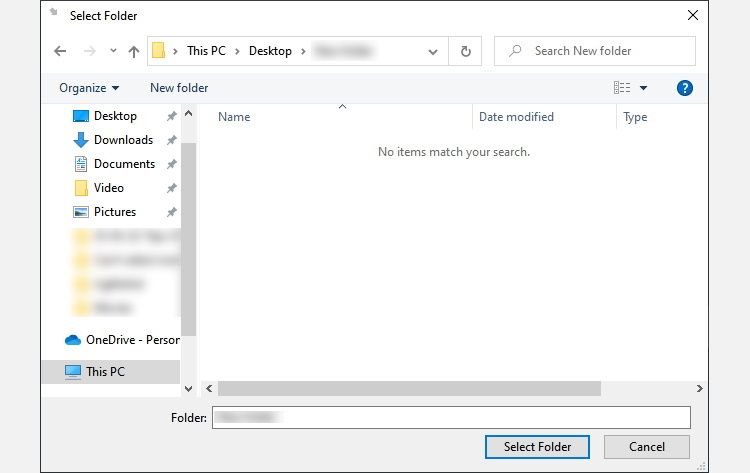
Task: Click the Pictures image icon
Action: (x=81, y=212)
